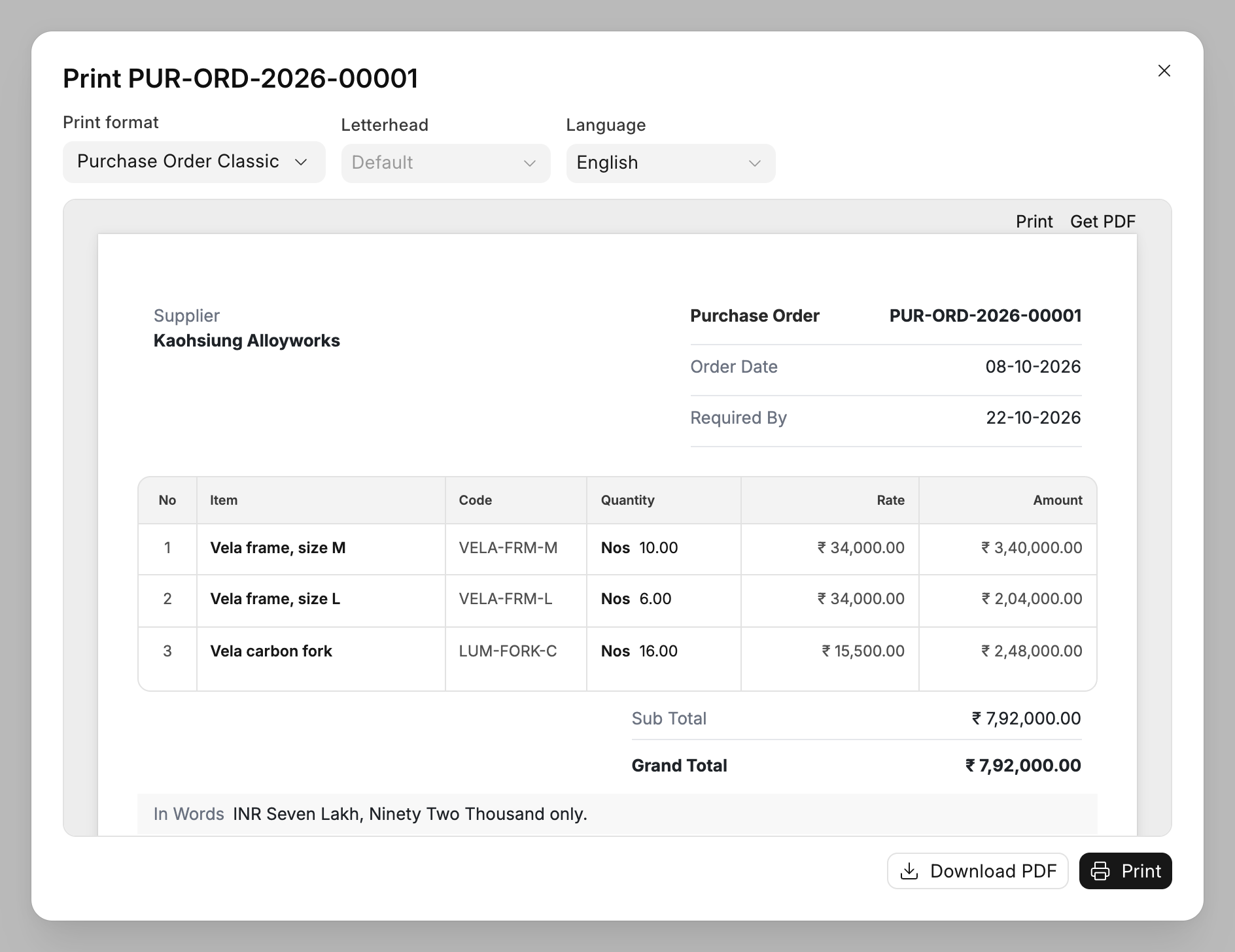Click the code VELA-FRM-L
1235x952 pixels.
coord(506,599)
